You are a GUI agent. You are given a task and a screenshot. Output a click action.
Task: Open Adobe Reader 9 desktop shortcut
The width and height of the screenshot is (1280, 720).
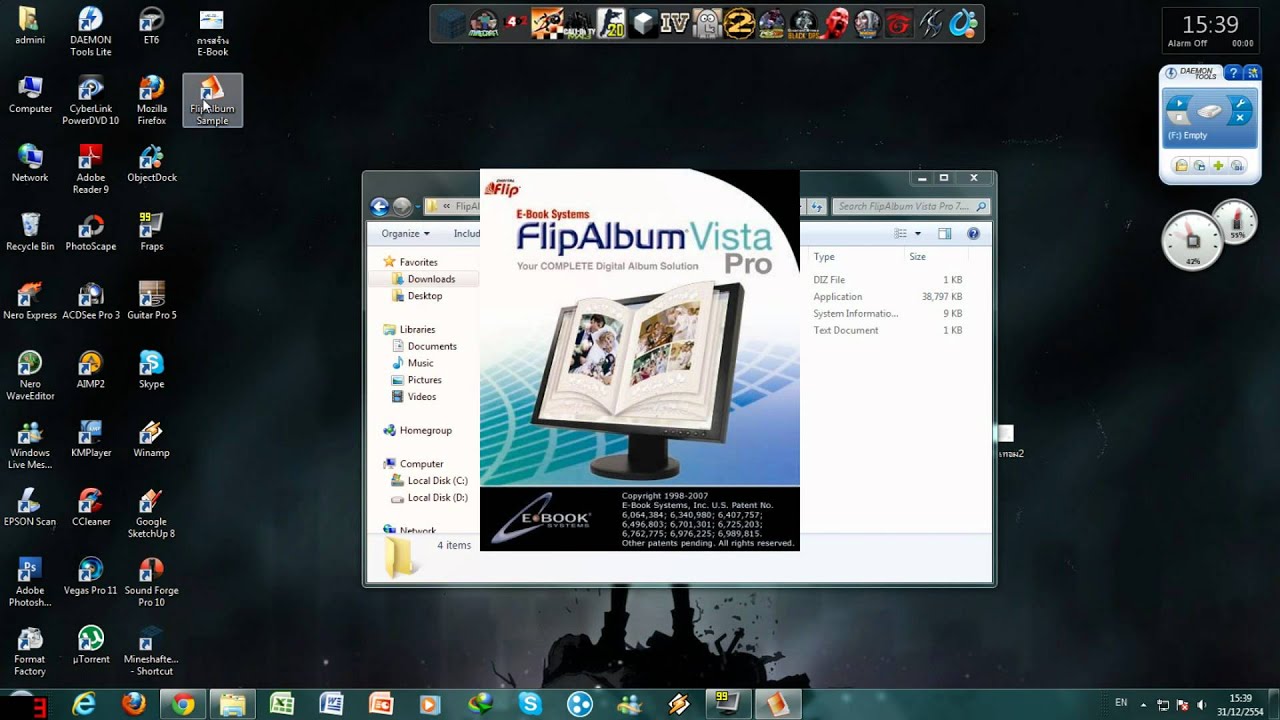coord(91,169)
